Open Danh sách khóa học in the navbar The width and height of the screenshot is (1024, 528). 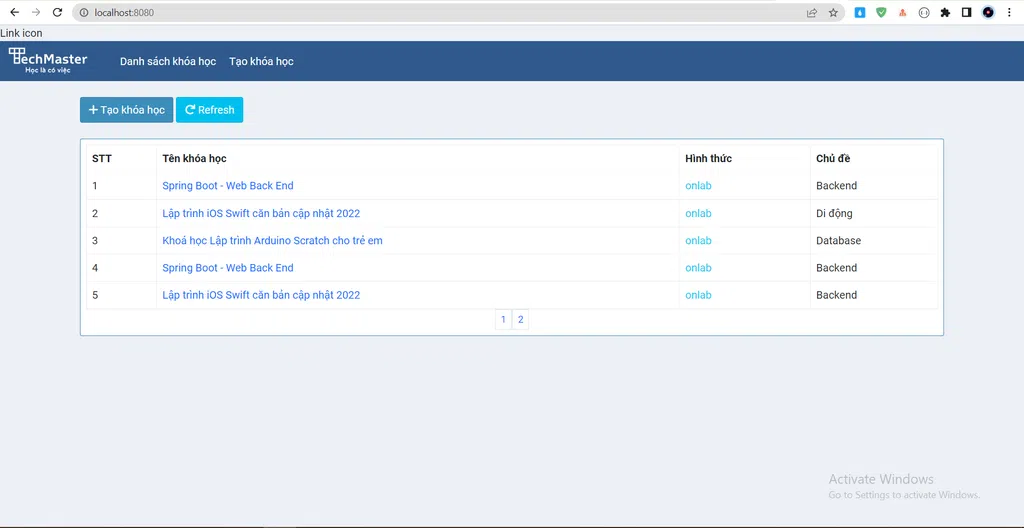168,61
